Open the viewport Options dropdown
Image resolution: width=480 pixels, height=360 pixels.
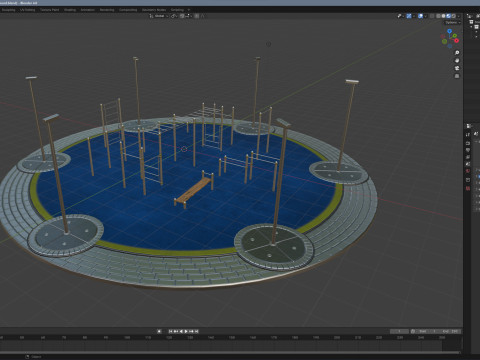(x=452, y=23)
